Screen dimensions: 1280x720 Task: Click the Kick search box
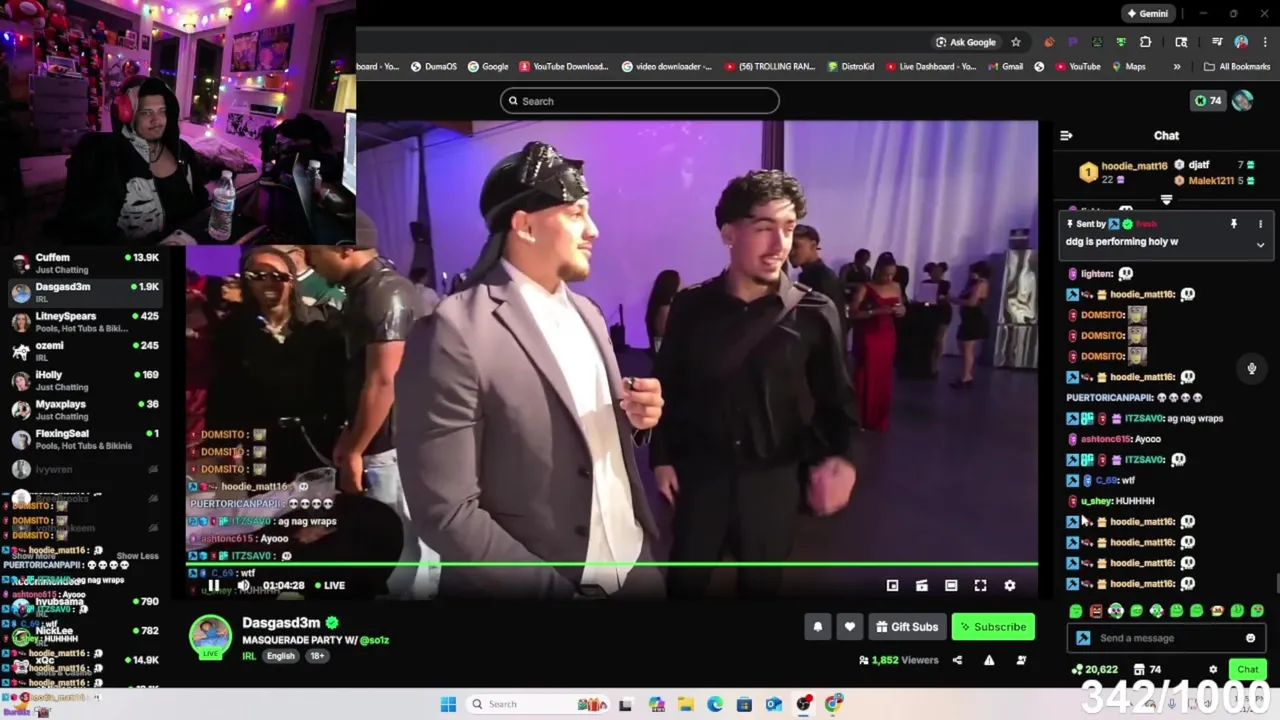coord(639,101)
